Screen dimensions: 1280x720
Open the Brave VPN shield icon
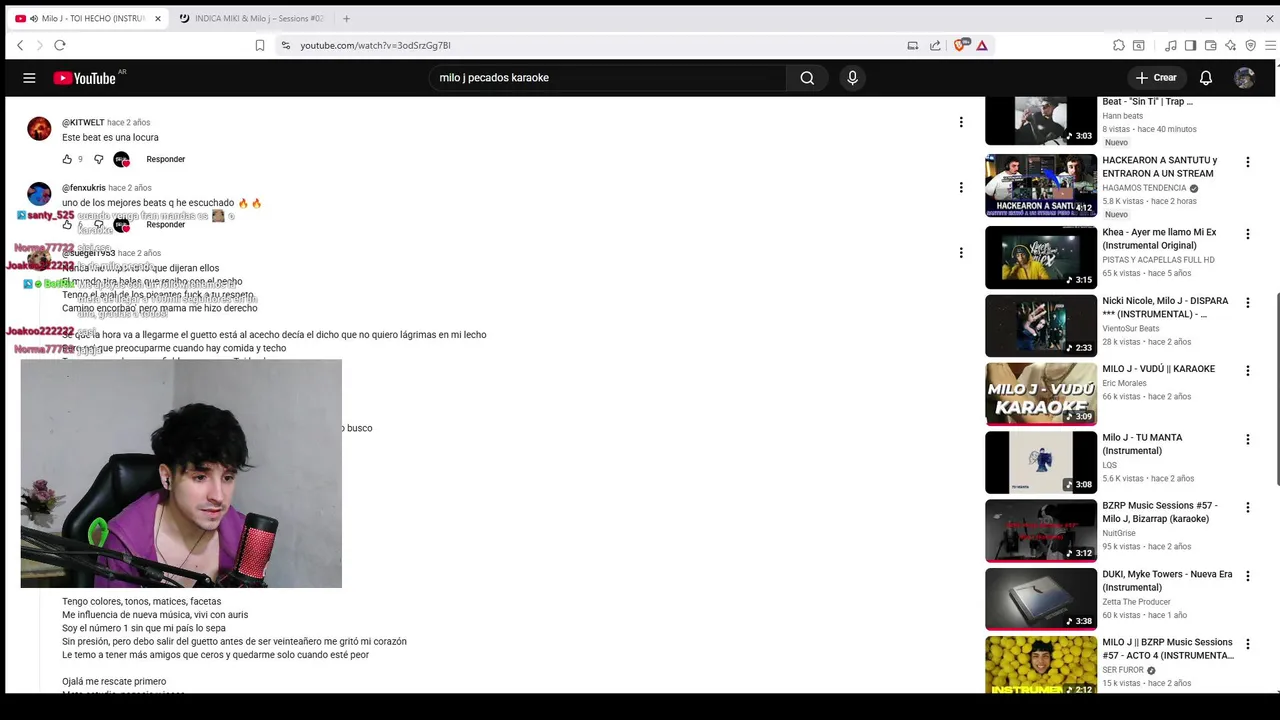[1250, 45]
